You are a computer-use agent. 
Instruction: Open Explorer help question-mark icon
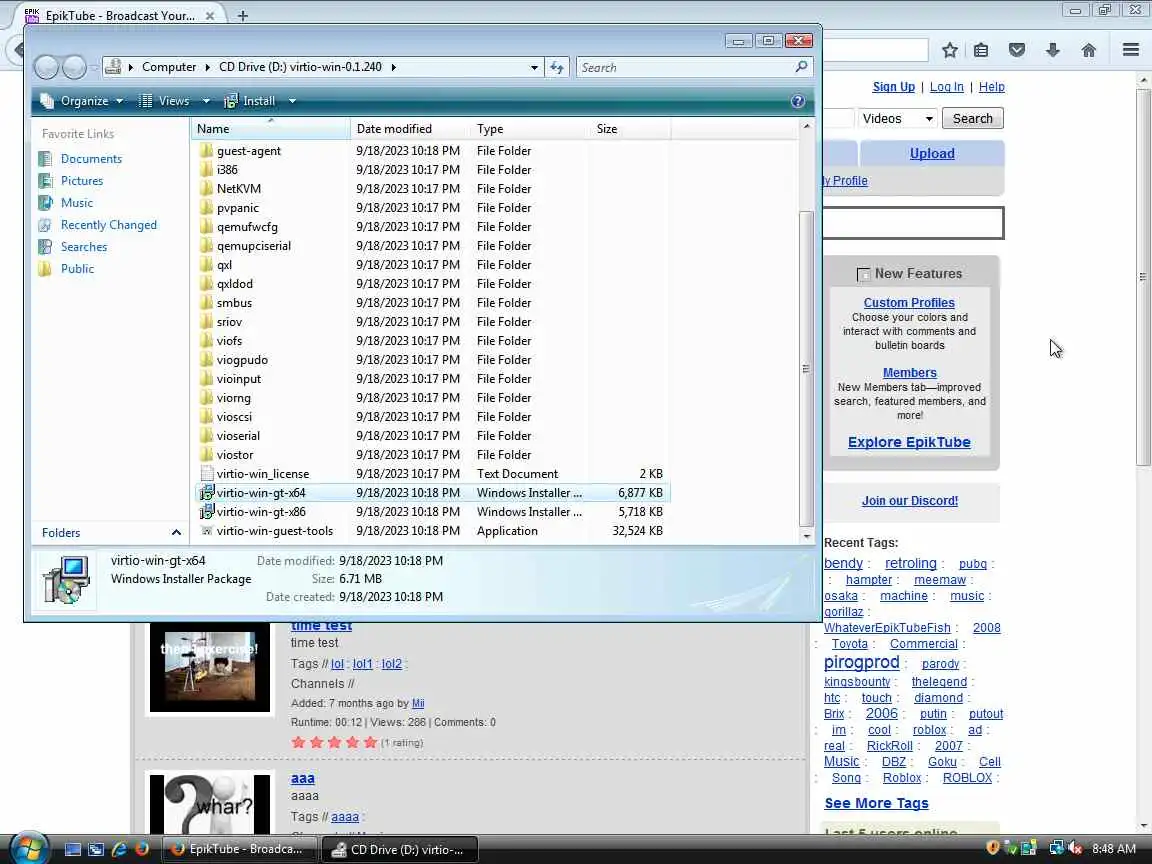click(x=798, y=101)
